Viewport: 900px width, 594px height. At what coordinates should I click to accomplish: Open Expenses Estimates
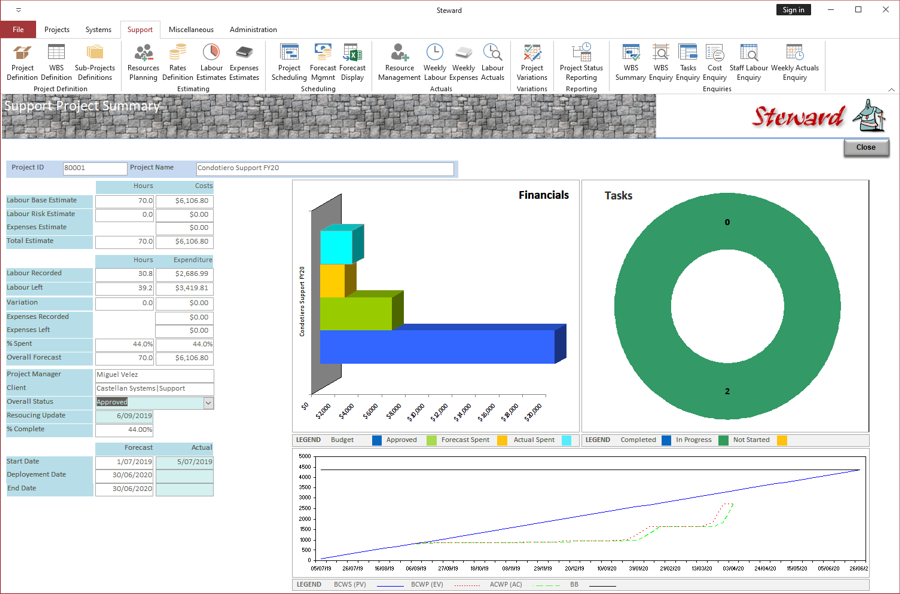[x=244, y=63]
